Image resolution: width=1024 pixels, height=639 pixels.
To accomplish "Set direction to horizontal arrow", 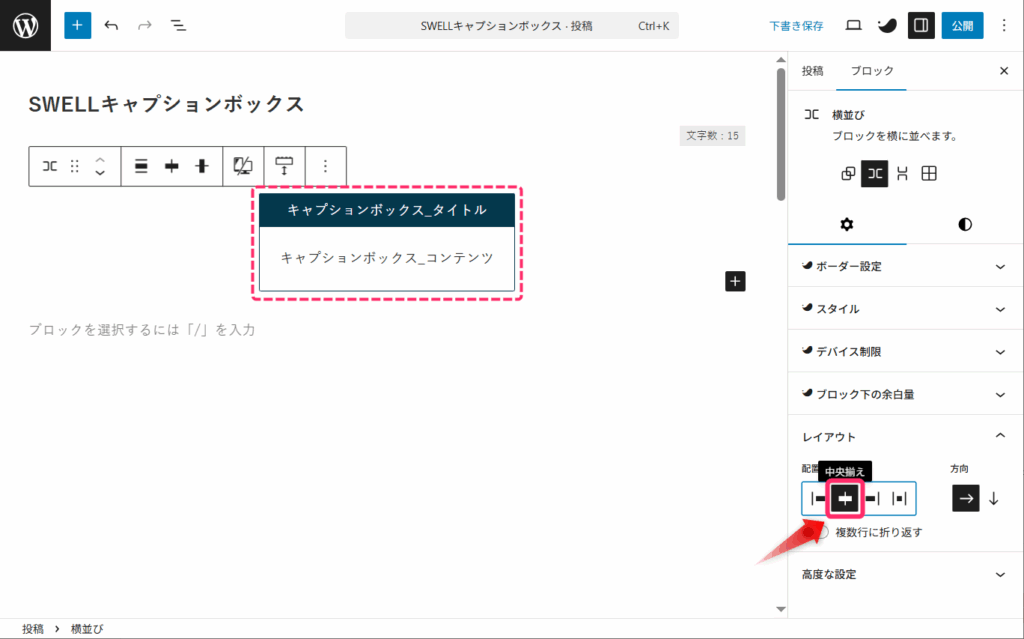I will point(966,499).
